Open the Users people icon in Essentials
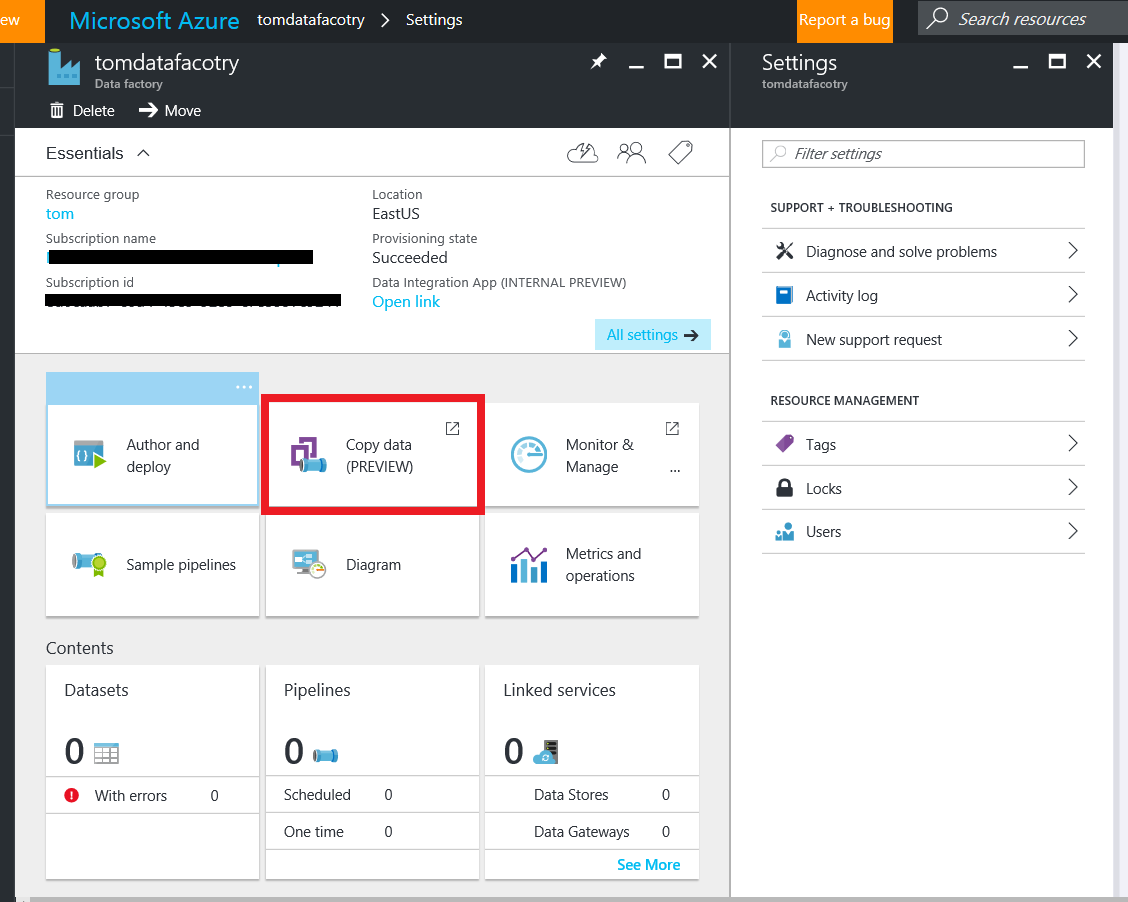The width and height of the screenshot is (1128, 902). tap(632, 152)
